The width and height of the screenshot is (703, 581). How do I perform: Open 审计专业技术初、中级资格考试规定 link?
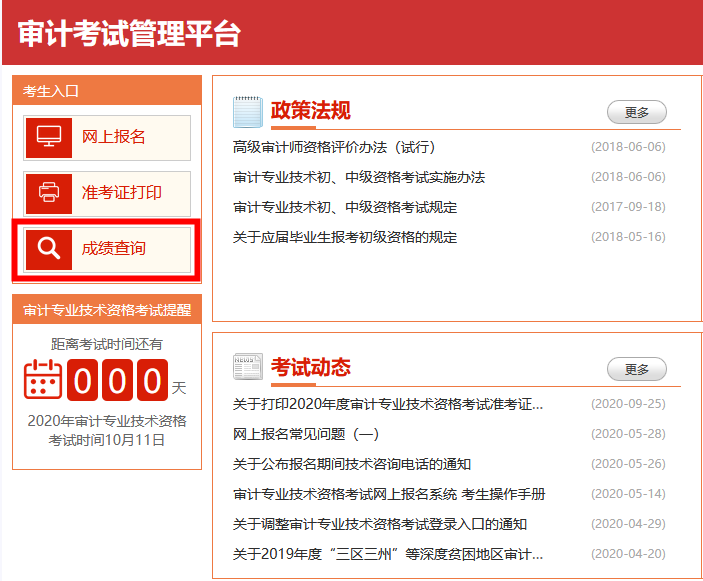point(344,207)
